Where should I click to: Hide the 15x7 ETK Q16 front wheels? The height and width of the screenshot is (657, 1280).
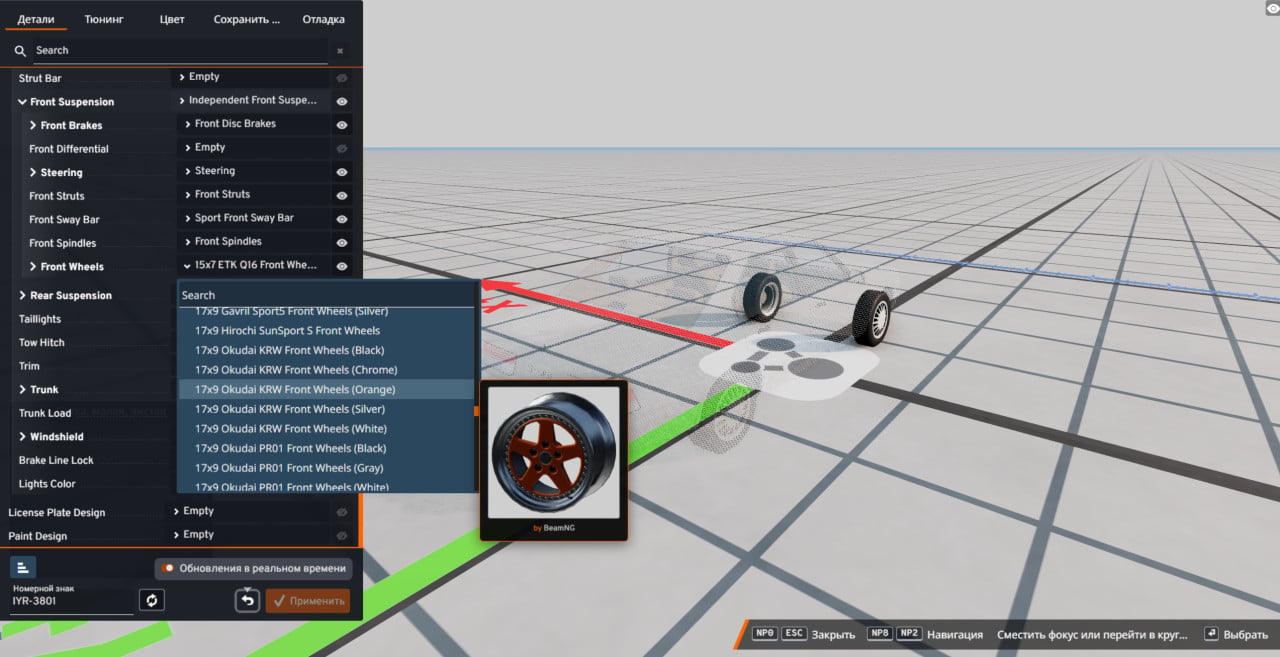[342, 266]
